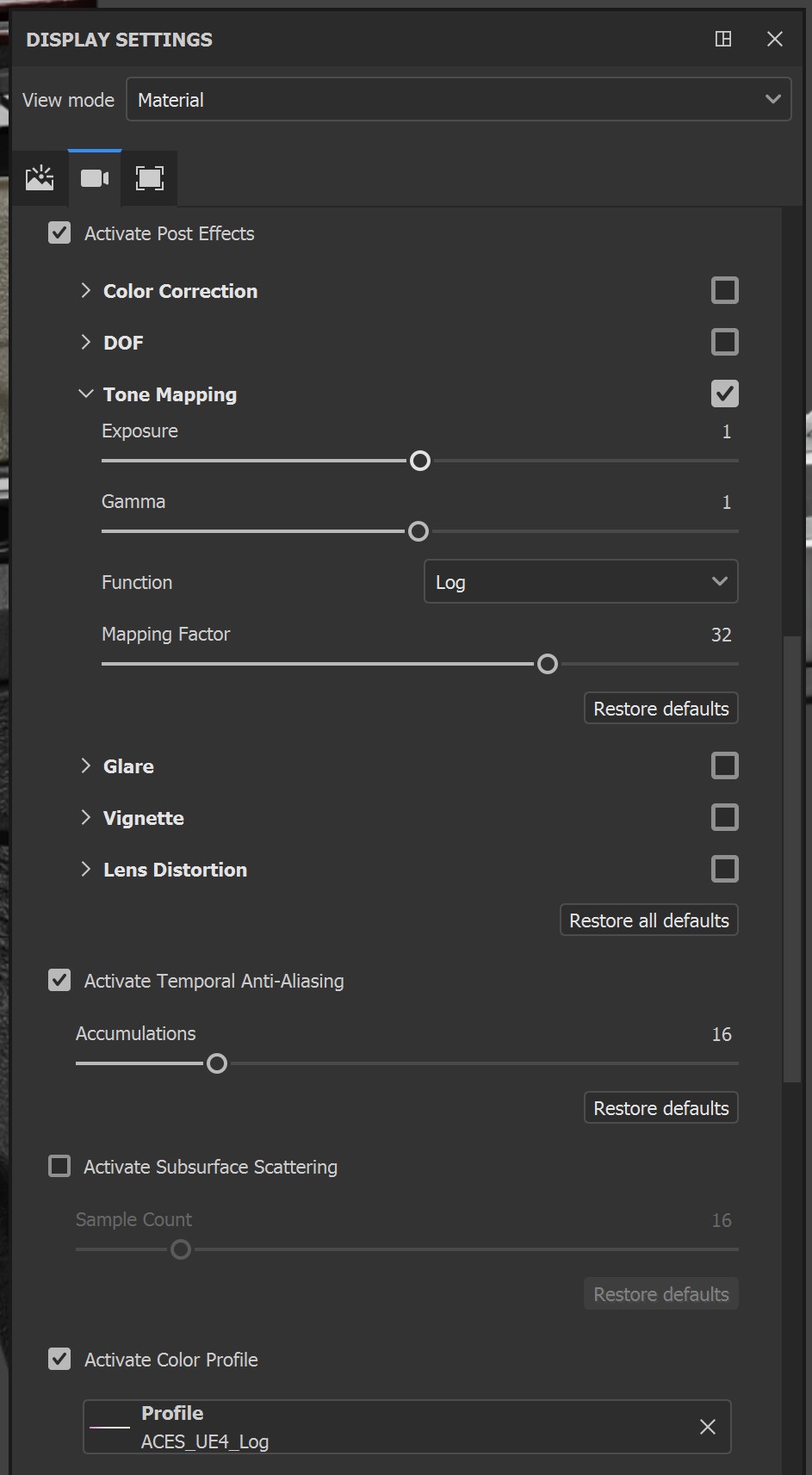Toggle Activate Subsurface Scattering checkbox

(59, 1167)
